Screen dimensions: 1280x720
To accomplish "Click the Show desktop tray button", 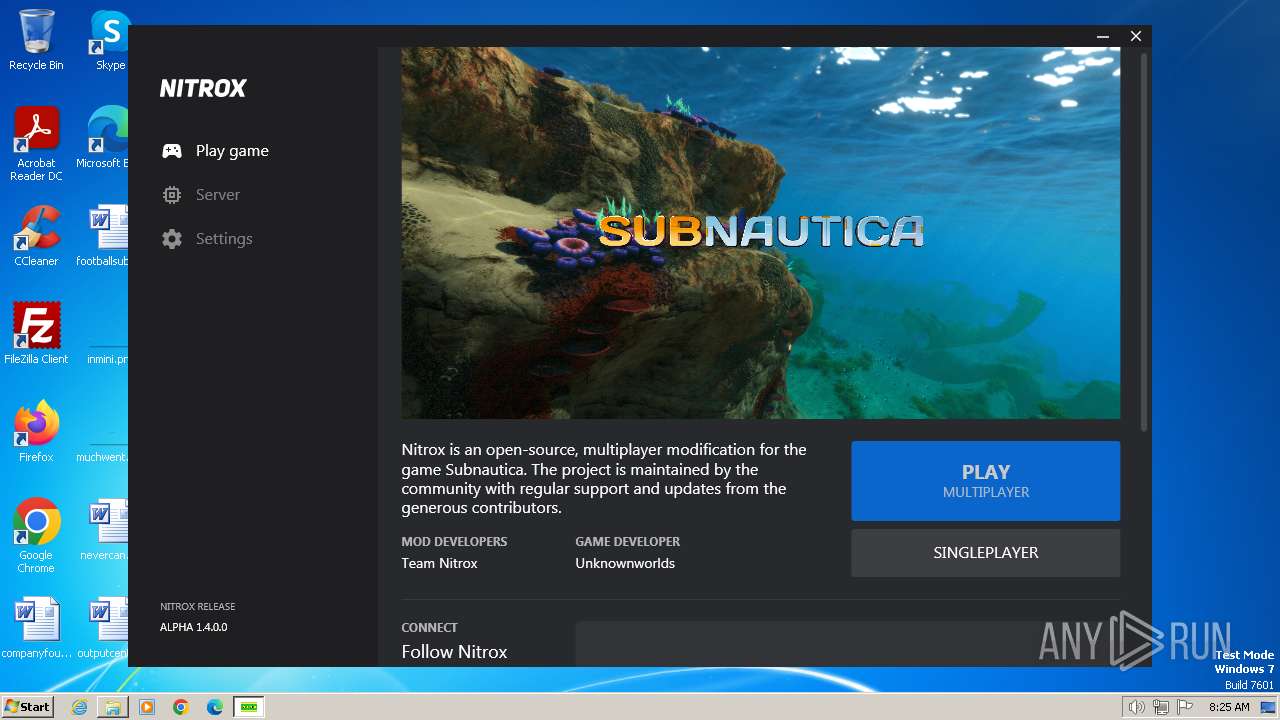I will coord(1268,707).
